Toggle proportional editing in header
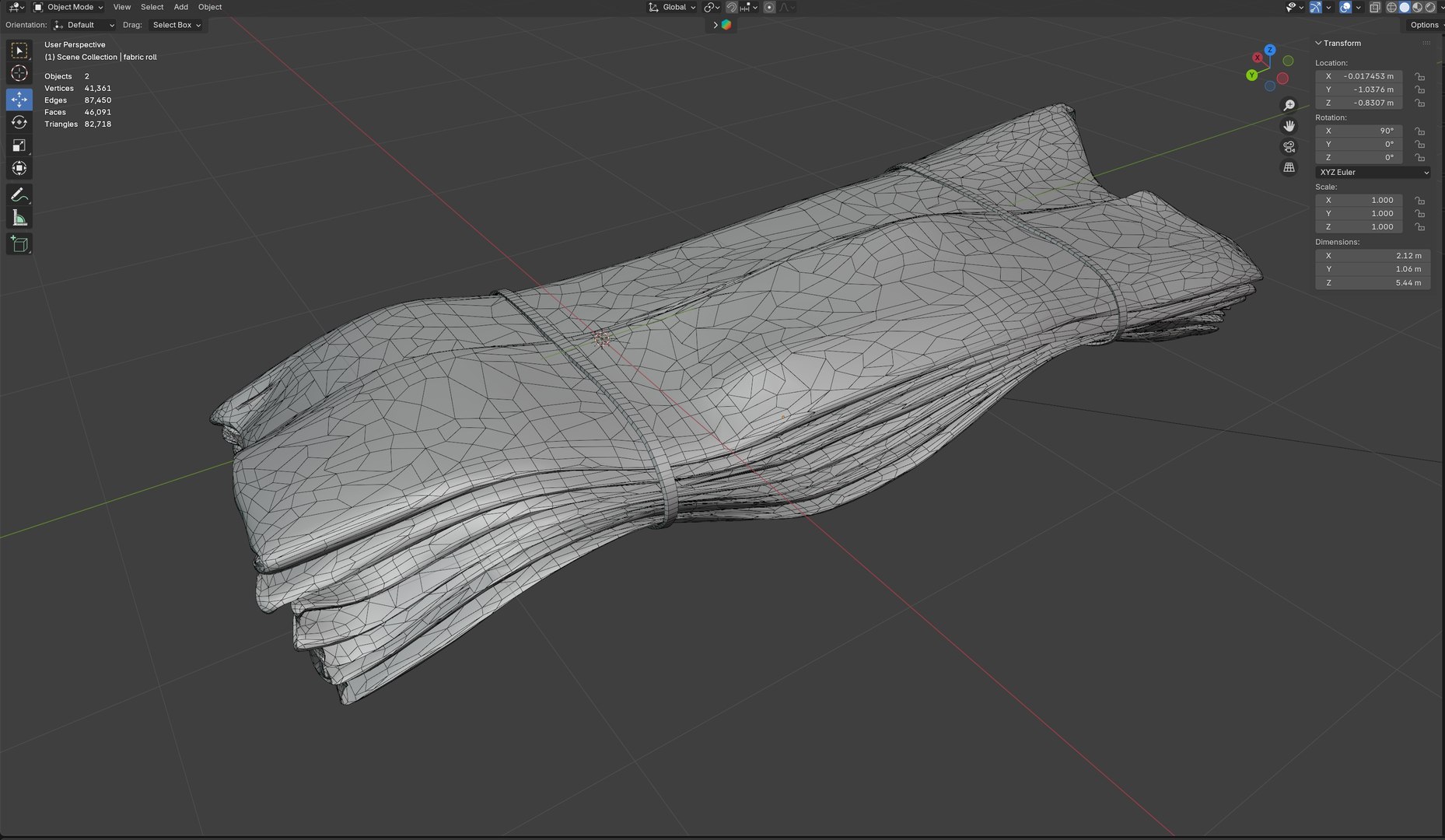Image resolution: width=1445 pixels, height=840 pixels. (x=769, y=7)
